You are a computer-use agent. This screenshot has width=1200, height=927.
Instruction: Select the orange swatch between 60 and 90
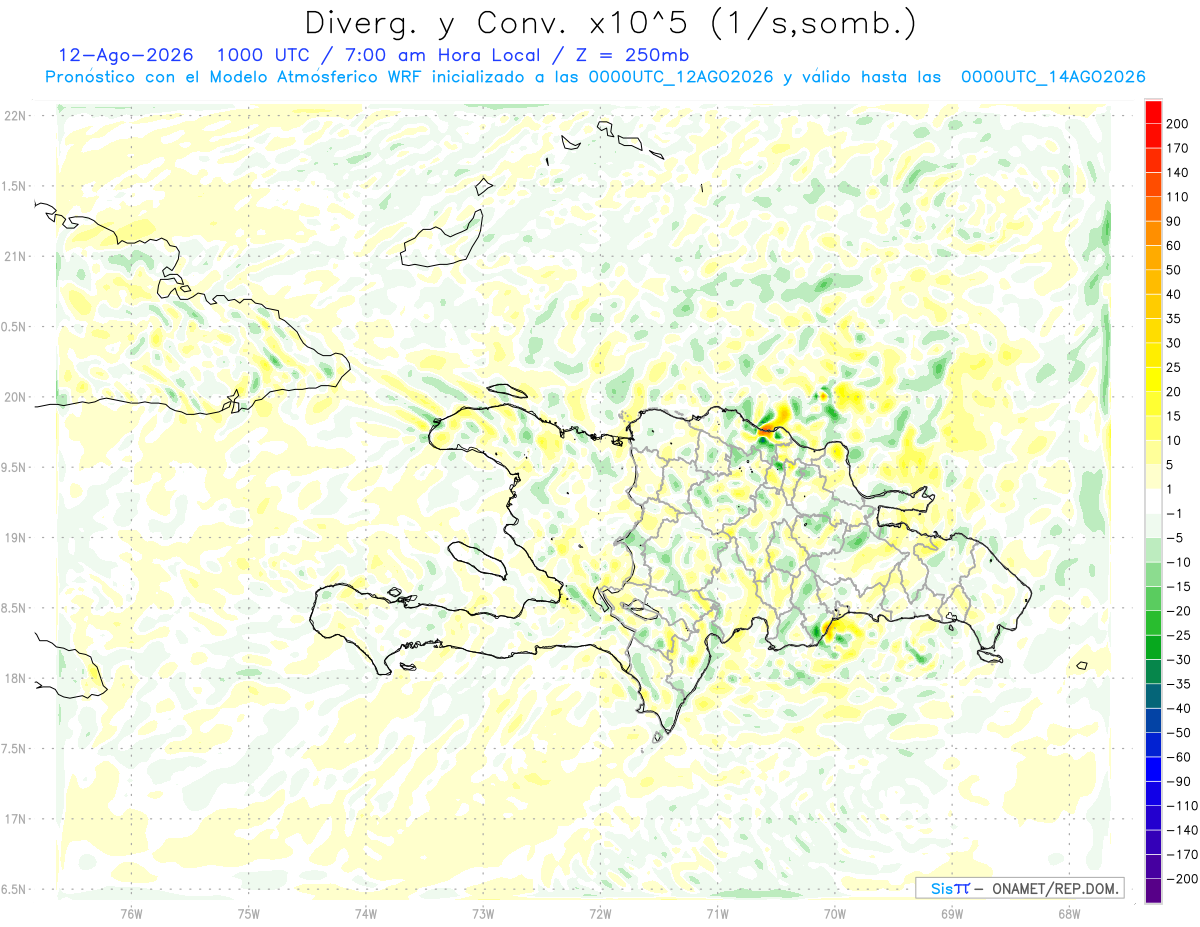(x=1153, y=234)
